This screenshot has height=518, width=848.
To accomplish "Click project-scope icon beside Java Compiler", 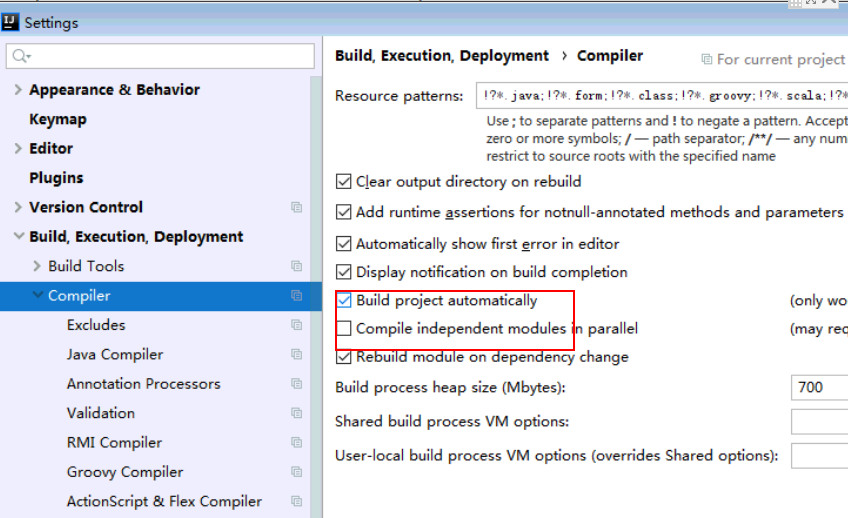I will pyautogui.click(x=296, y=355).
